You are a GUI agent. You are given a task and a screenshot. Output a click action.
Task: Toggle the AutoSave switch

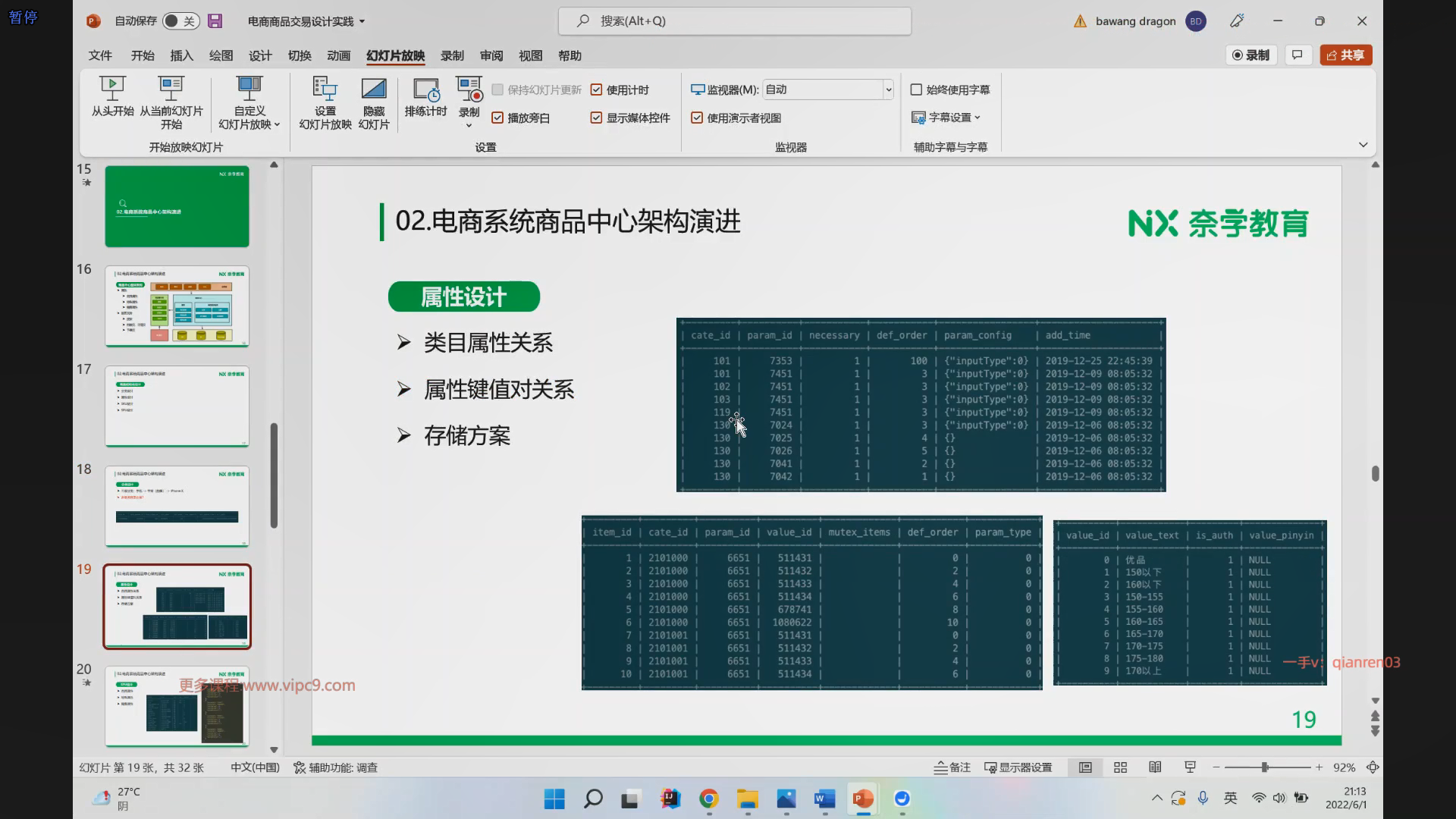pos(180,21)
